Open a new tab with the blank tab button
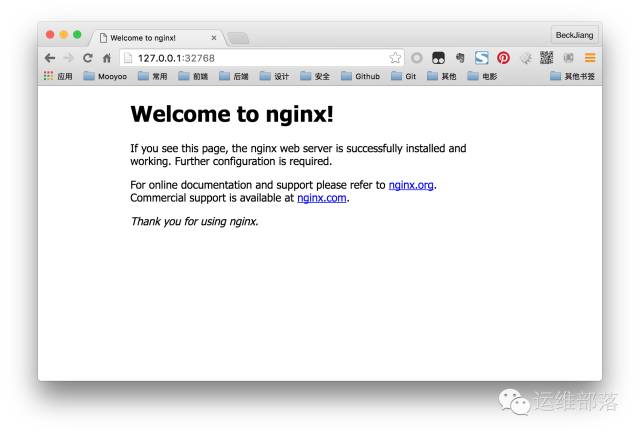 point(238,38)
